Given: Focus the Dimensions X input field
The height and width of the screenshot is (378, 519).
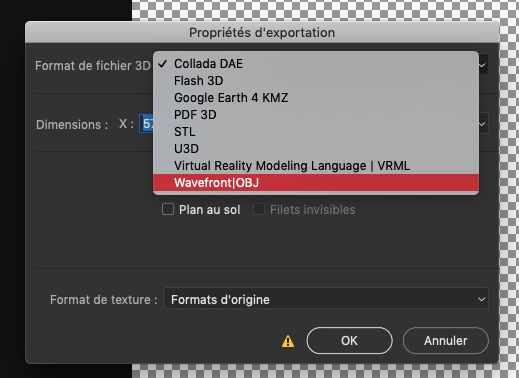Looking at the screenshot, I should 146,124.
